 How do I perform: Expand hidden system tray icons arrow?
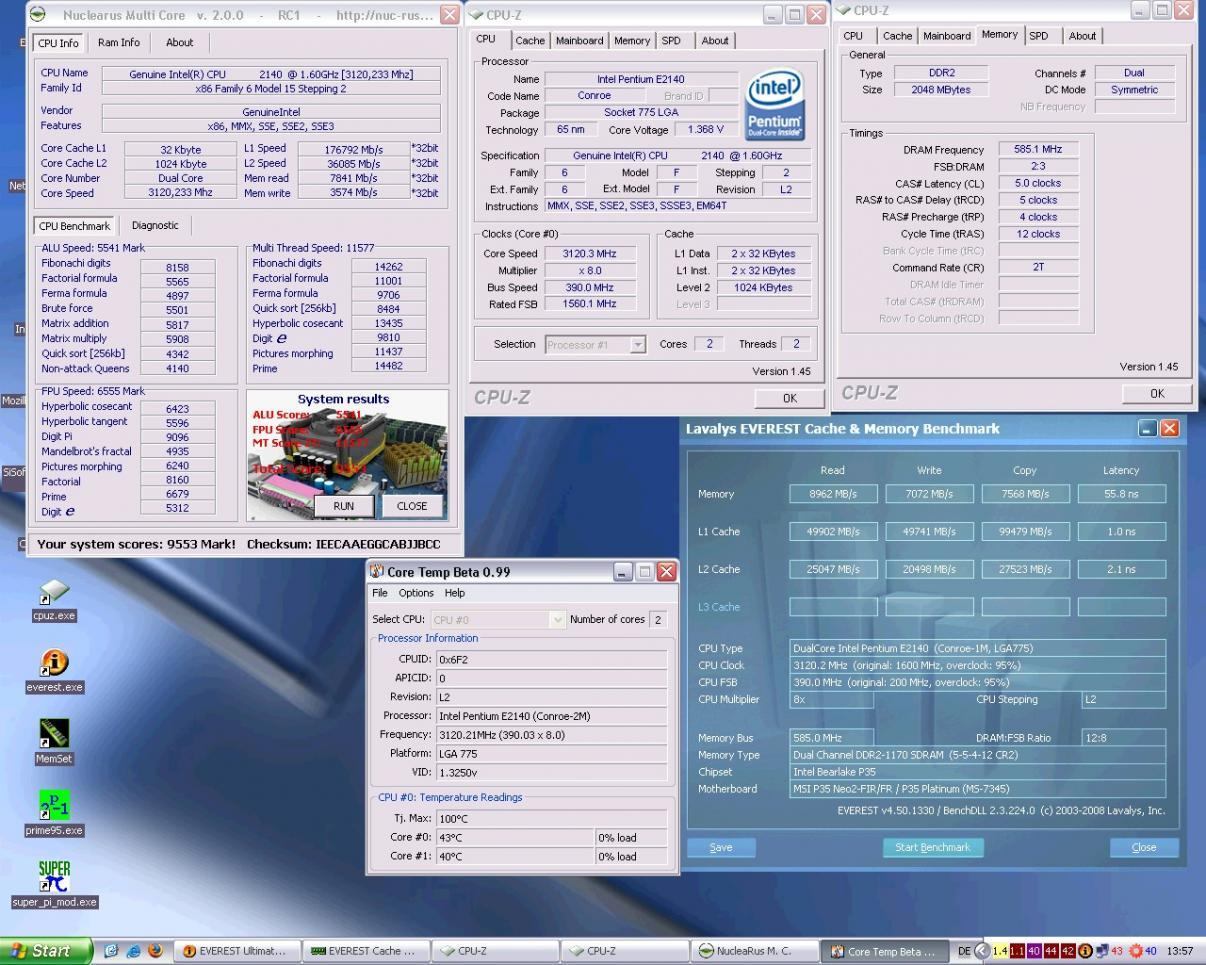[x=982, y=951]
